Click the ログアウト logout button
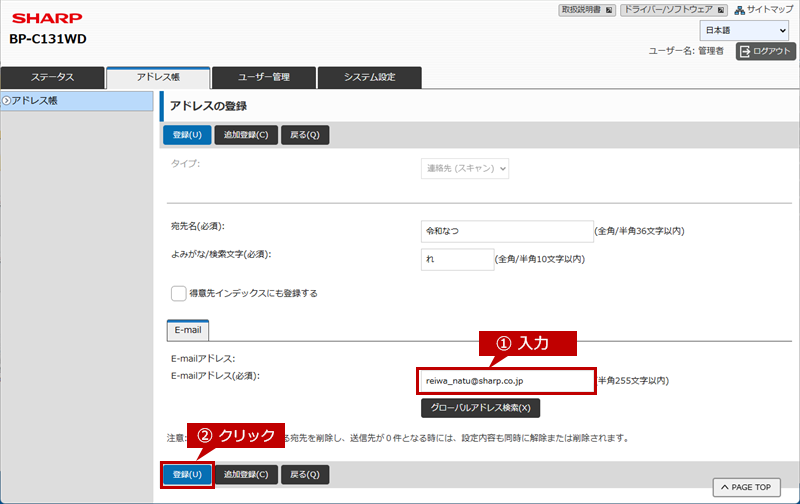The width and height of the screenshot is (800, 504). [765, 51]
